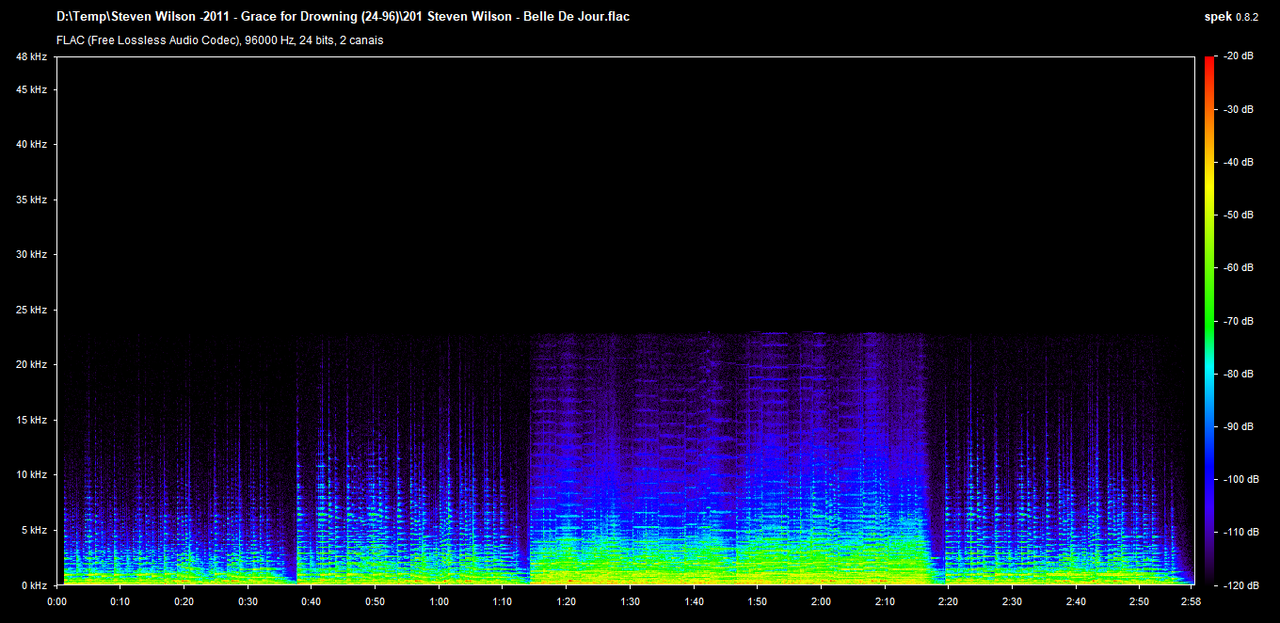Click the 0:40 time axis label
The width and height of the screenshot is (1280, 623).
[311, 602]
